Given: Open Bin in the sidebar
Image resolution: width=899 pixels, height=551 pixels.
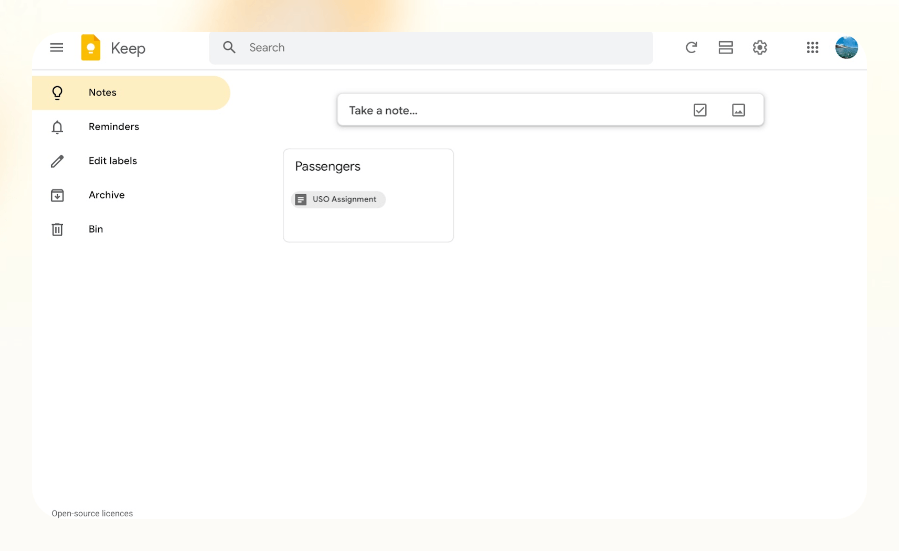Looking at the screenshot, I should [131, 229].
